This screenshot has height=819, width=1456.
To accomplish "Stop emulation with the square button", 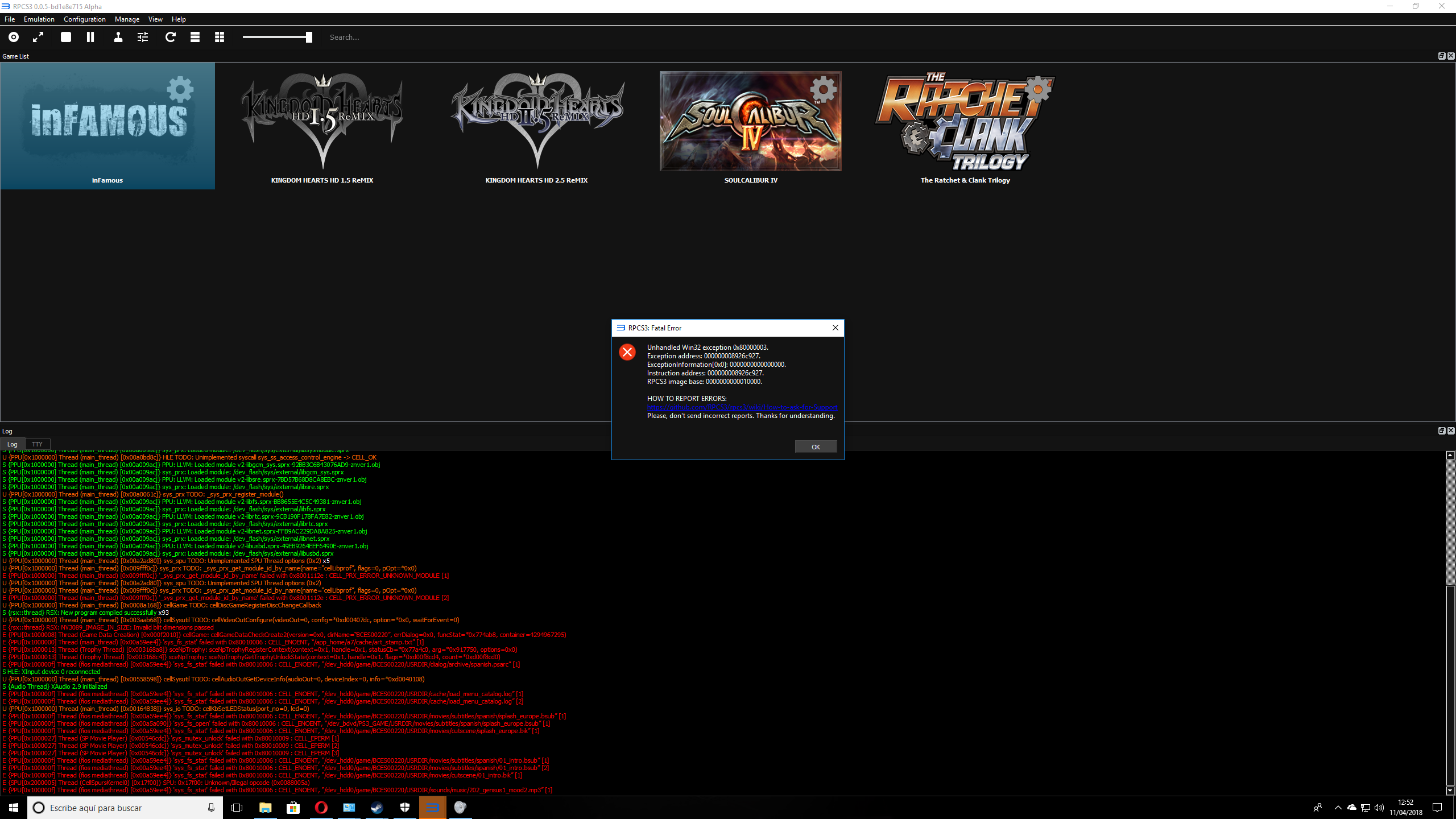I will (x=66, y=37).
